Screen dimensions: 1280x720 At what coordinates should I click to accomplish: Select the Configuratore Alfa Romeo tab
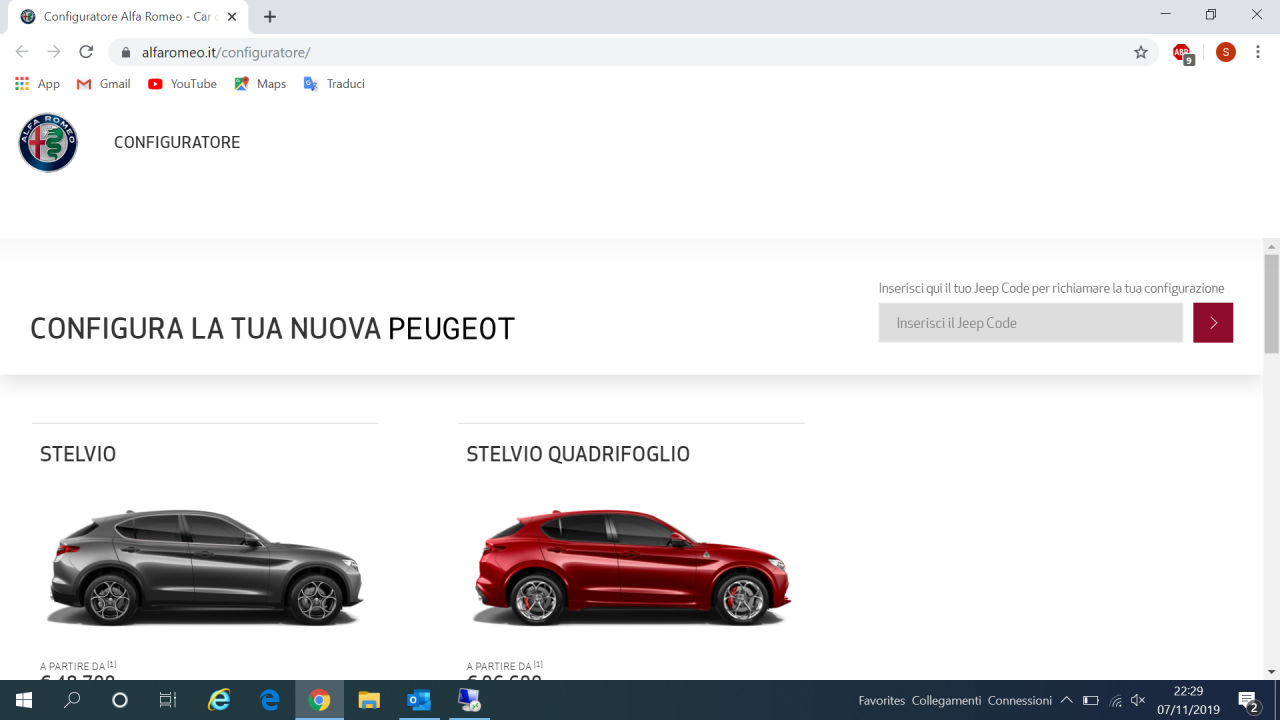pos(126,17)
